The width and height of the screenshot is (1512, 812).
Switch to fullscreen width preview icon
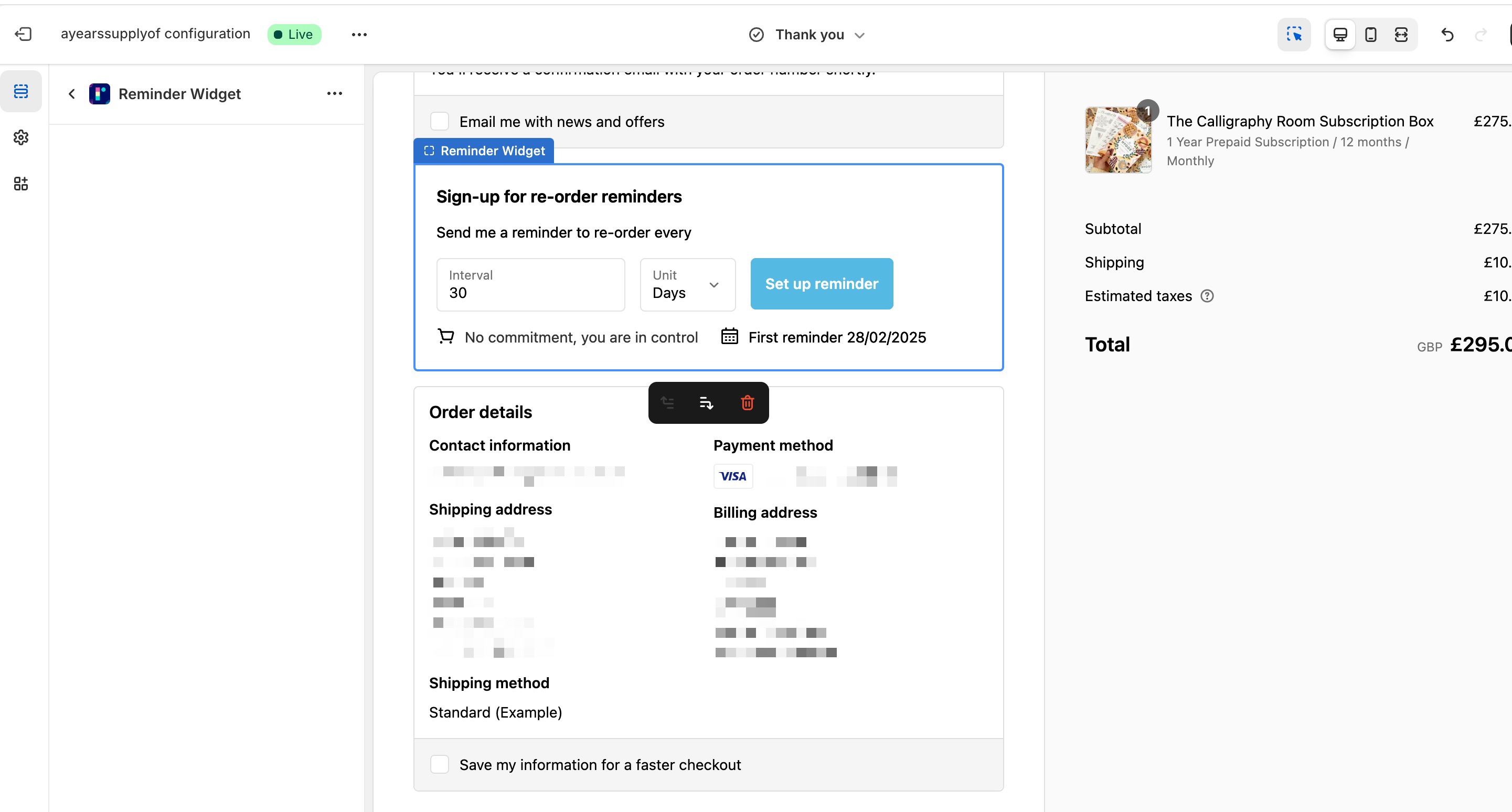tap(1401, 35)
